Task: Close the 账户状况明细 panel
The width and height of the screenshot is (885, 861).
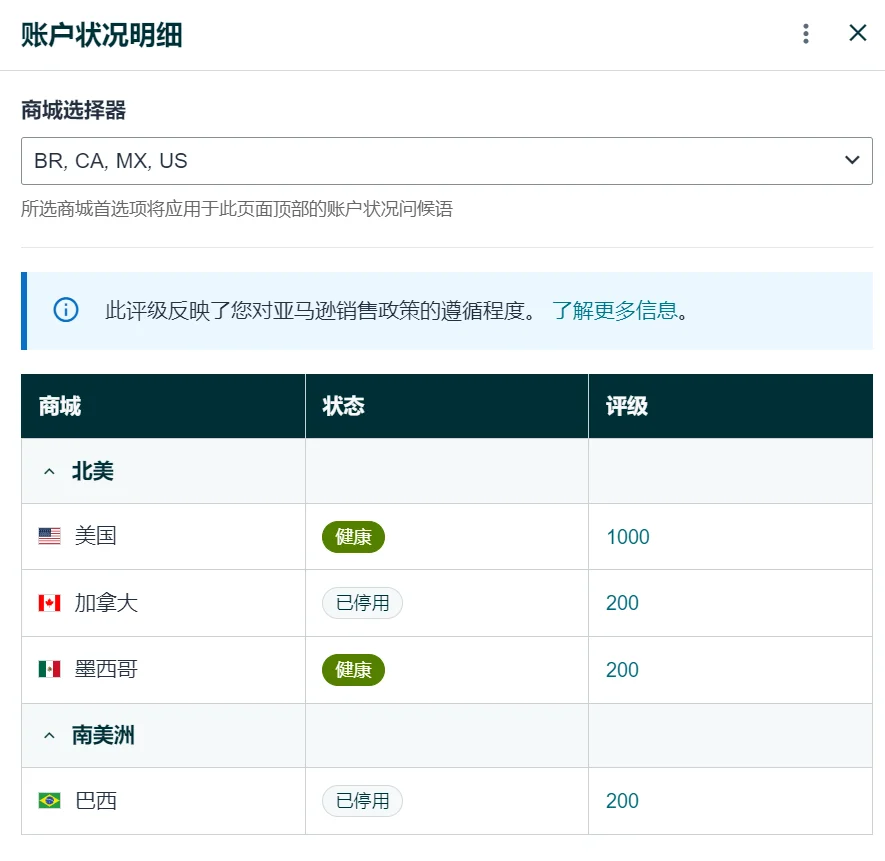Action: pos(857,32)
